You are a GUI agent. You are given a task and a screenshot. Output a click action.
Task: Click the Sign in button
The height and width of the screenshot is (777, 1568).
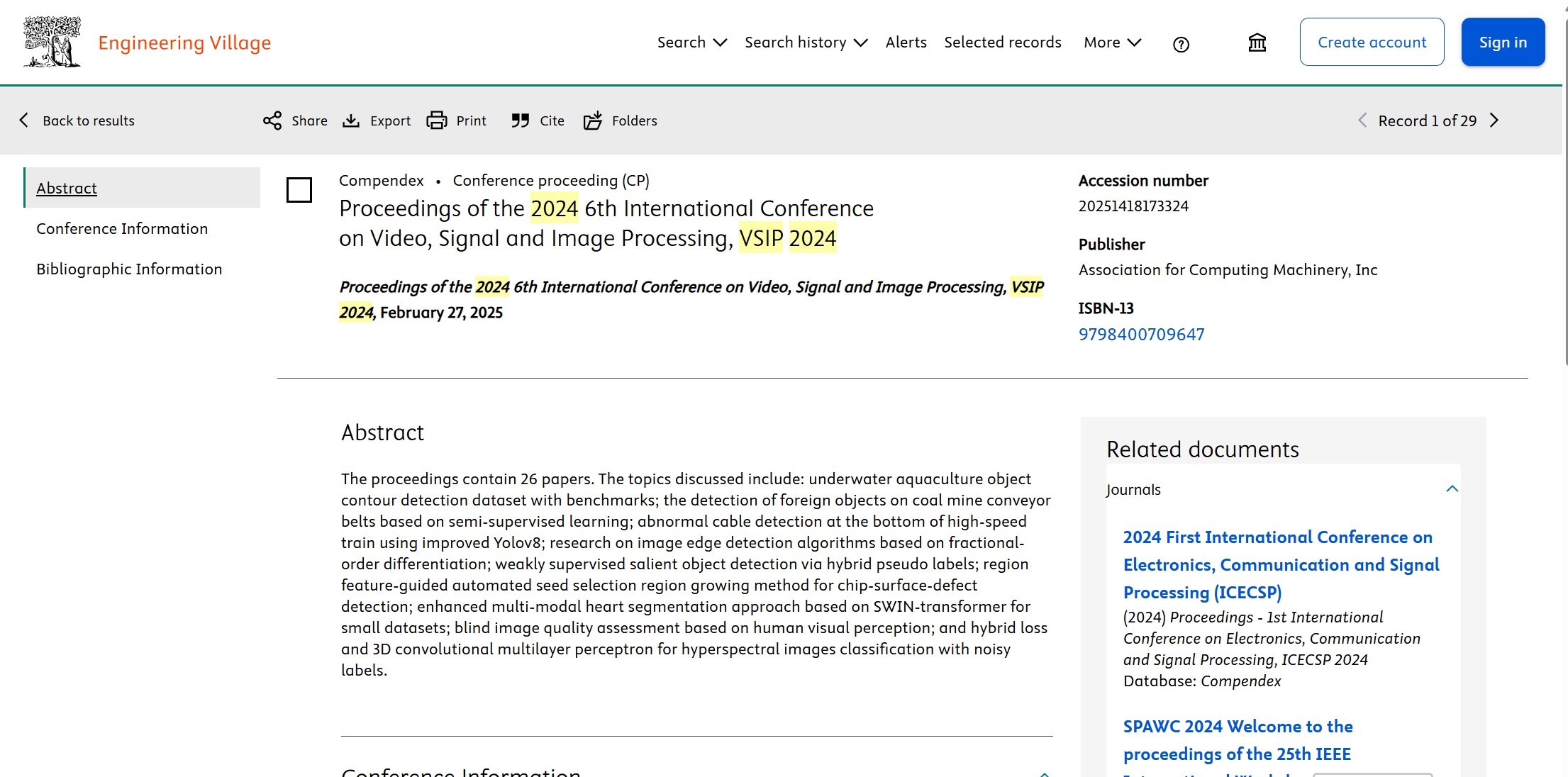1503,42
